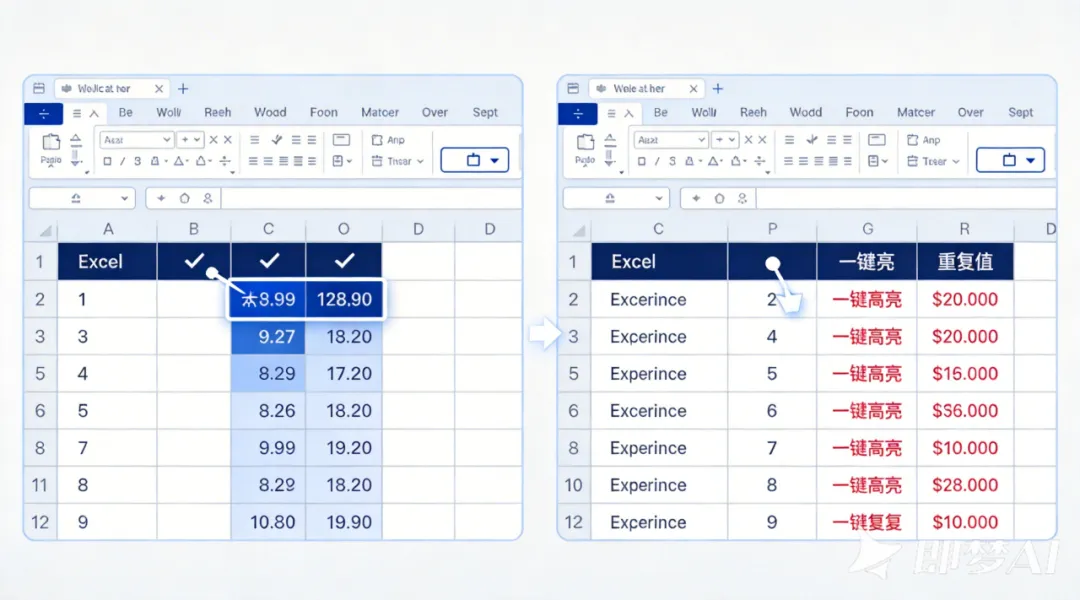Viewport: 1080px width, 600px height.
Task: Expand the 'Tnsar' dropdown in left ribbon
Action: point(398,161)
